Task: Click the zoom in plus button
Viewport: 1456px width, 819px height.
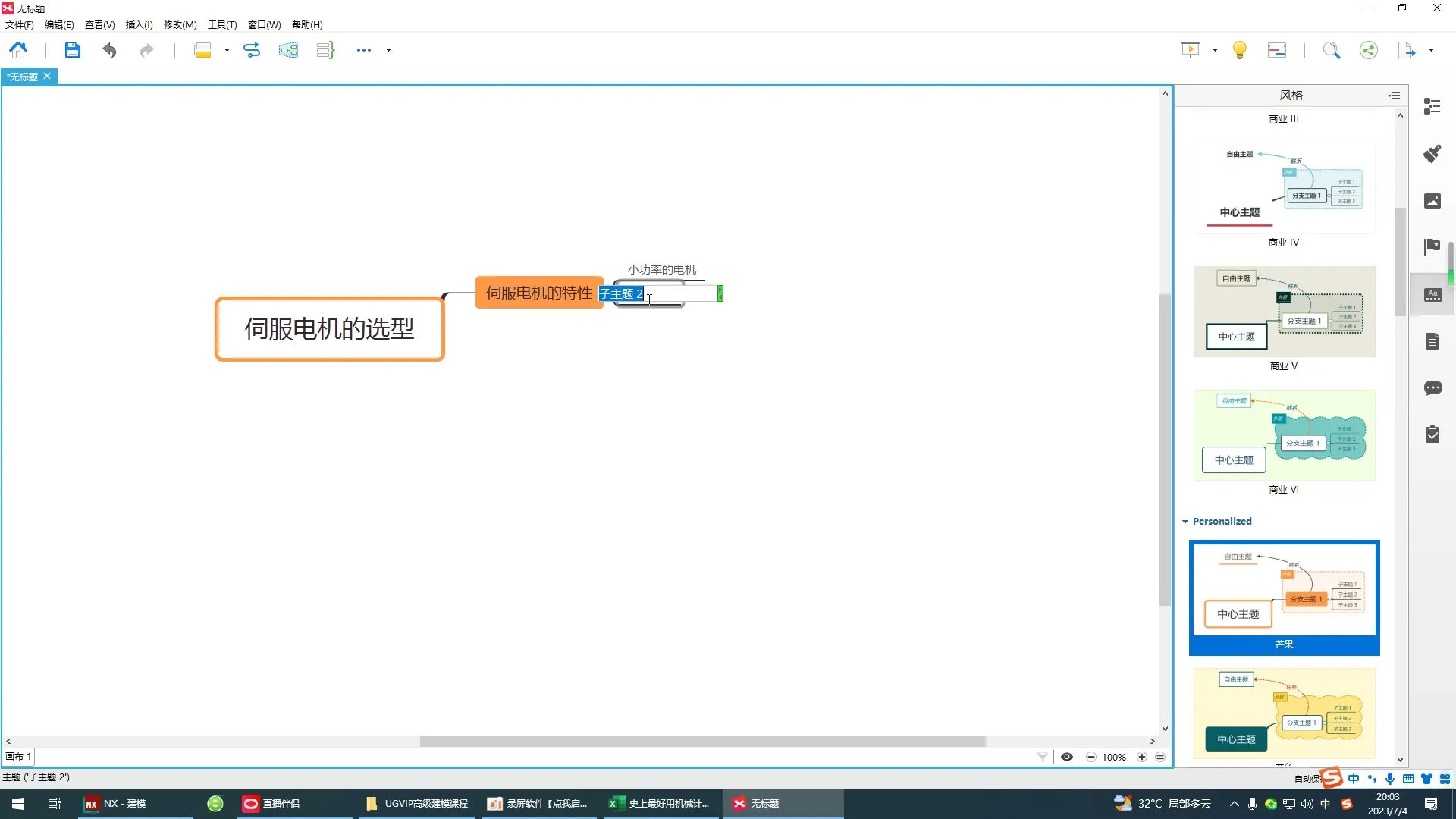Action: (1141, 757)
